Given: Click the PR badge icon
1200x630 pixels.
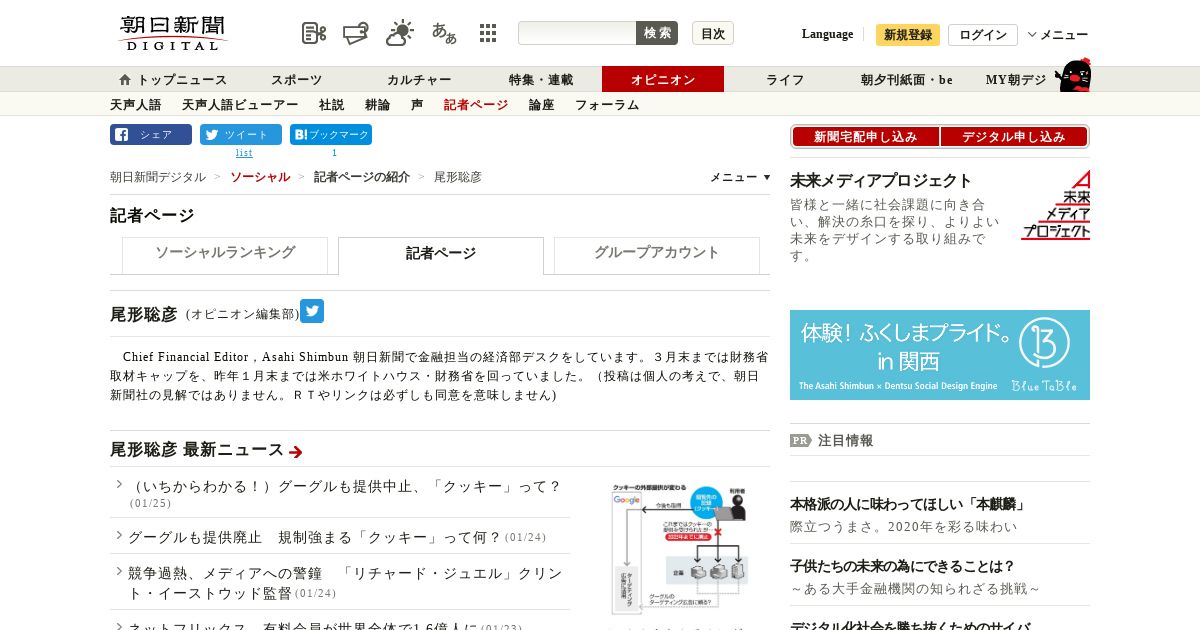Looking at the screenshot, I should [x=800, y=440].
